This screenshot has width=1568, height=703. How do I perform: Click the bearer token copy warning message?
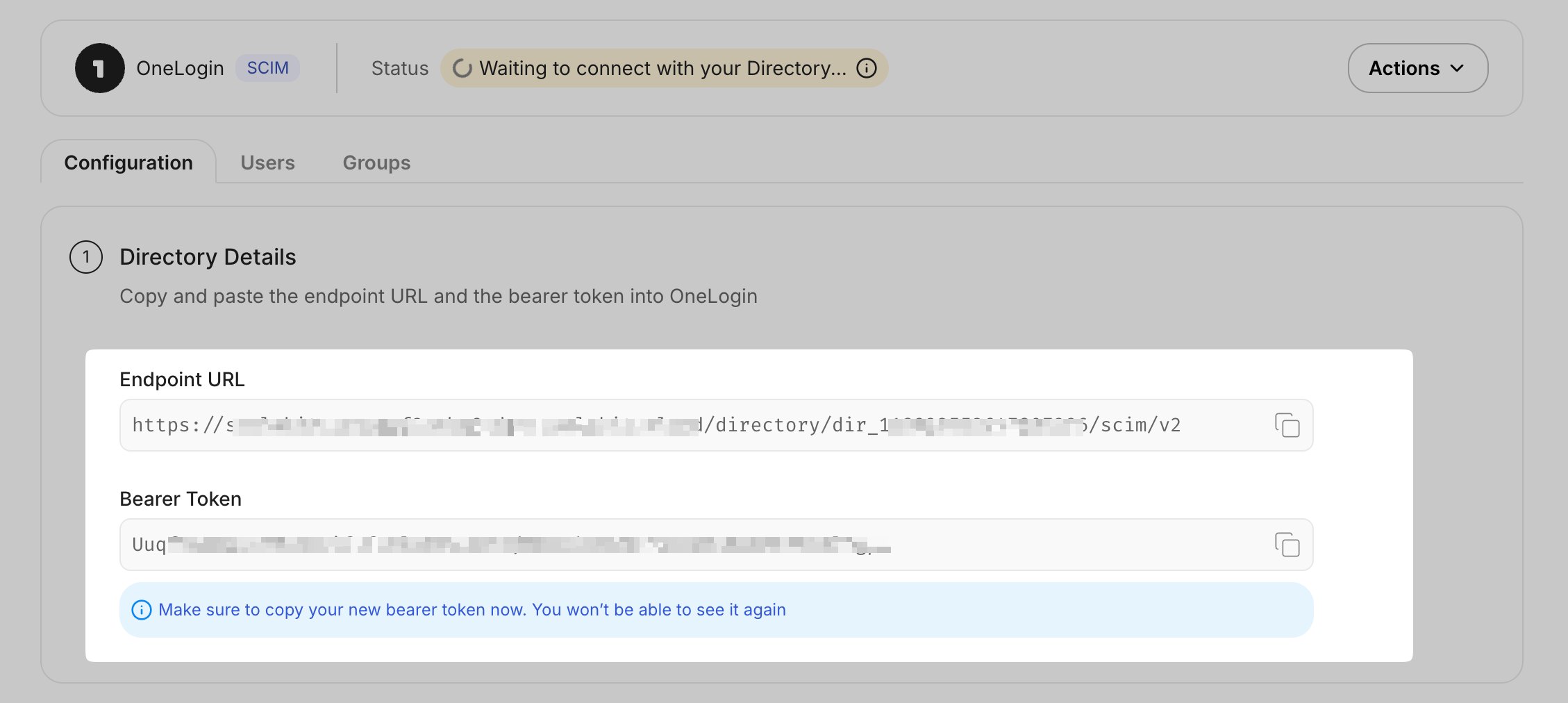(472, 610)
